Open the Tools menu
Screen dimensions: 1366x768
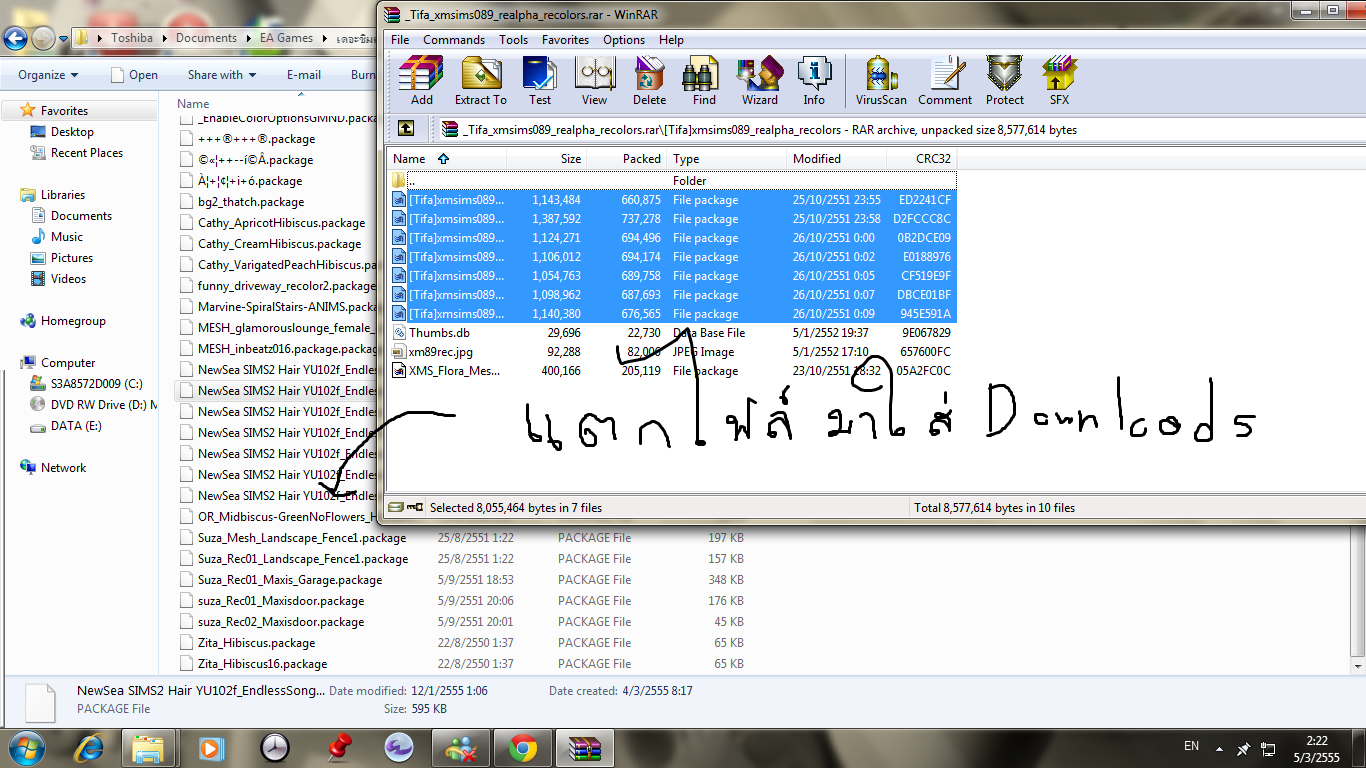coord(513,40)
